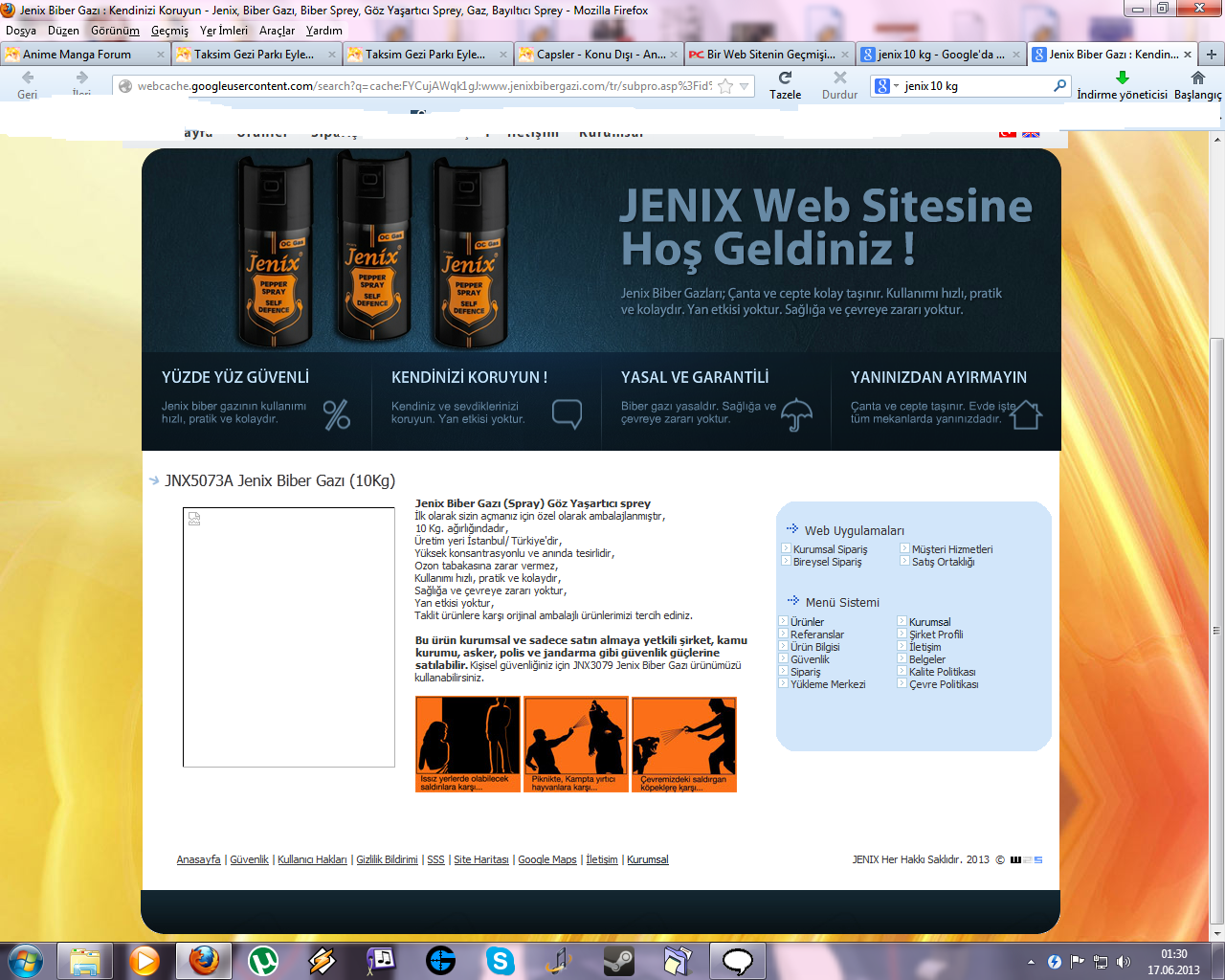This screenshot has width=1225, height=980.
Task: Click the Site Haritası footer link
Action: pyautogui.click(x=481, y=859)
